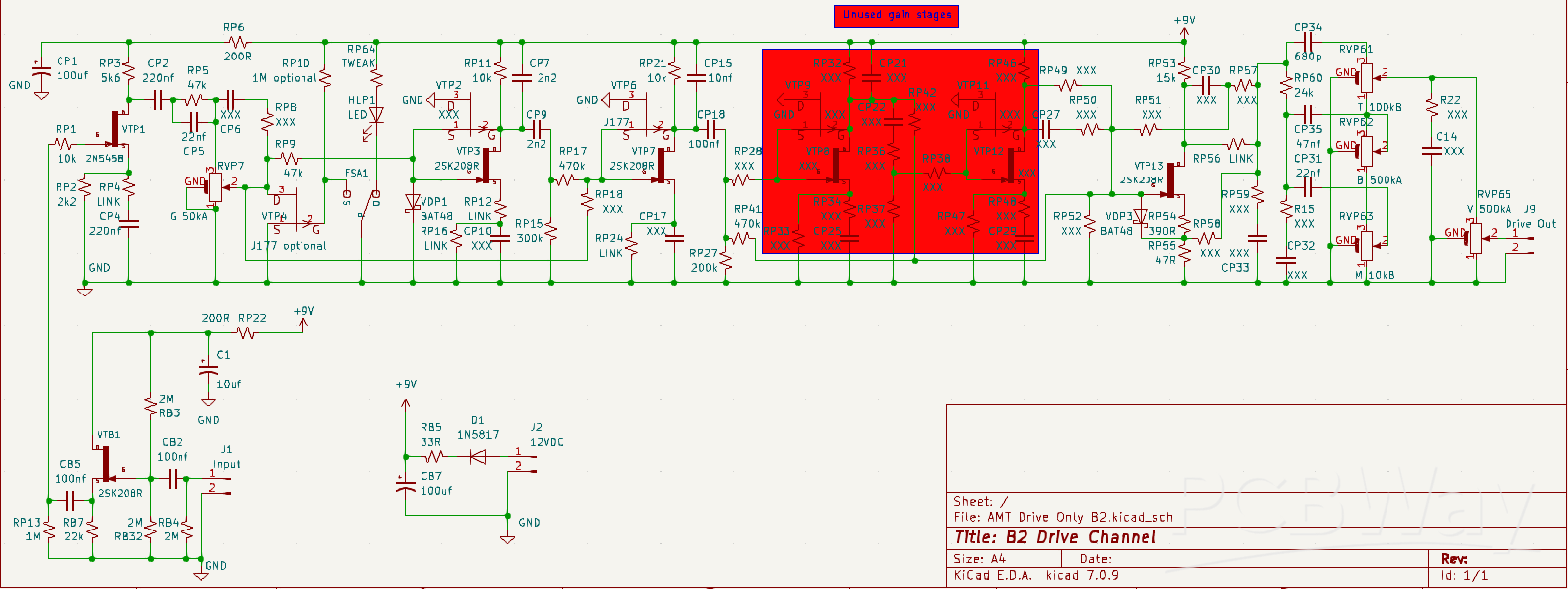Click the '10uf' value of C1

(228, 384)
